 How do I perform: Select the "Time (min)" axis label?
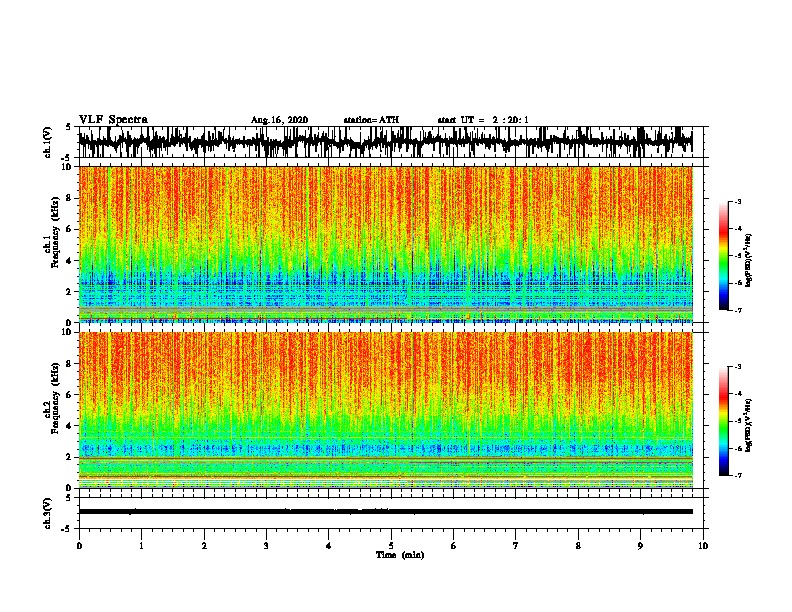point(400,555)
